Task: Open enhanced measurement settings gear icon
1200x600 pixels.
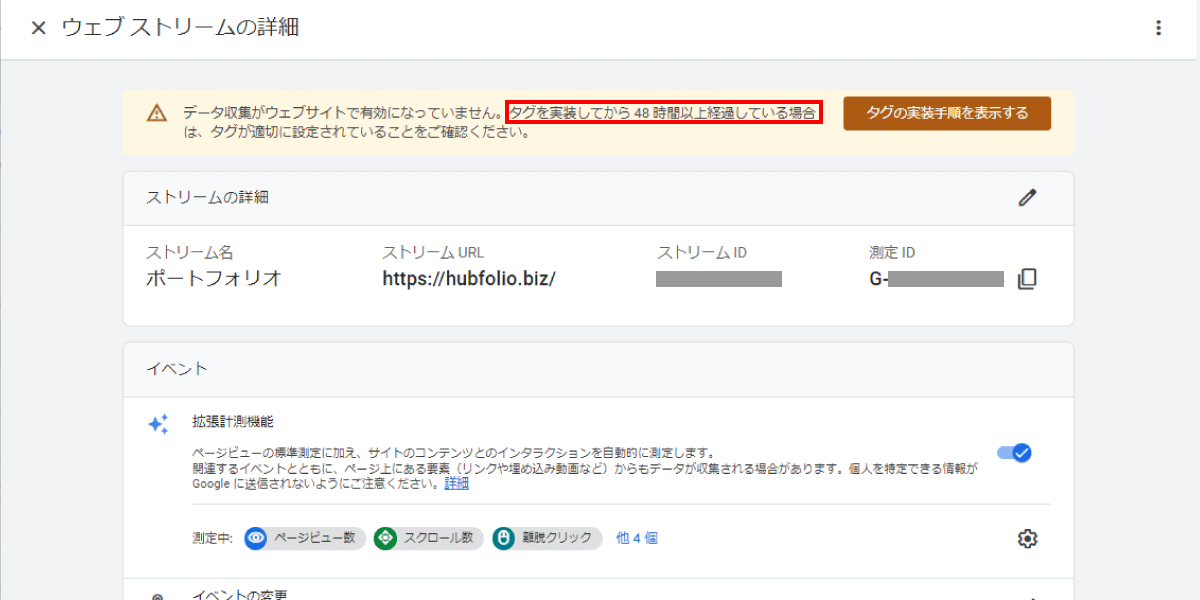Action: coord(1027,539)
